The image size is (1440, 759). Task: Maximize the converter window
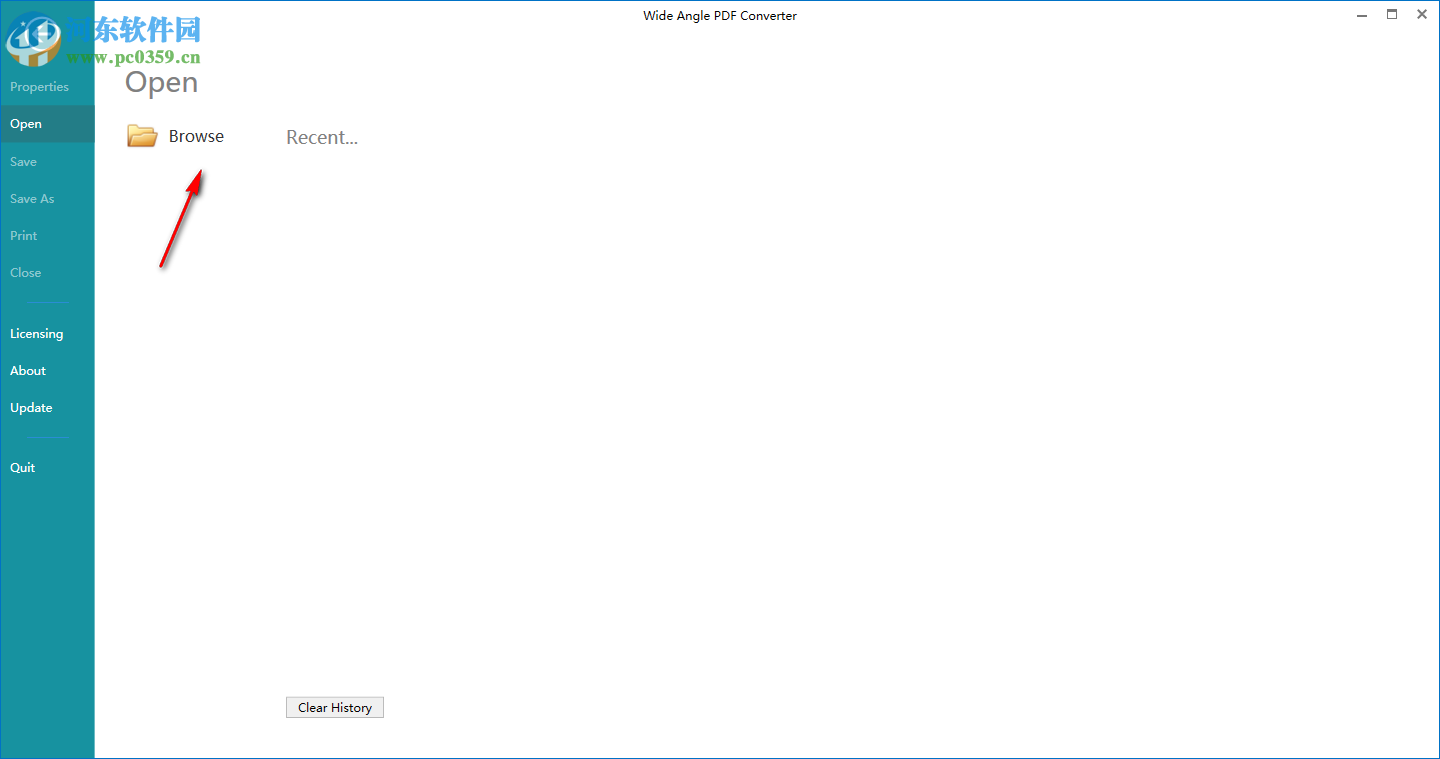[x=1392, y=15]
